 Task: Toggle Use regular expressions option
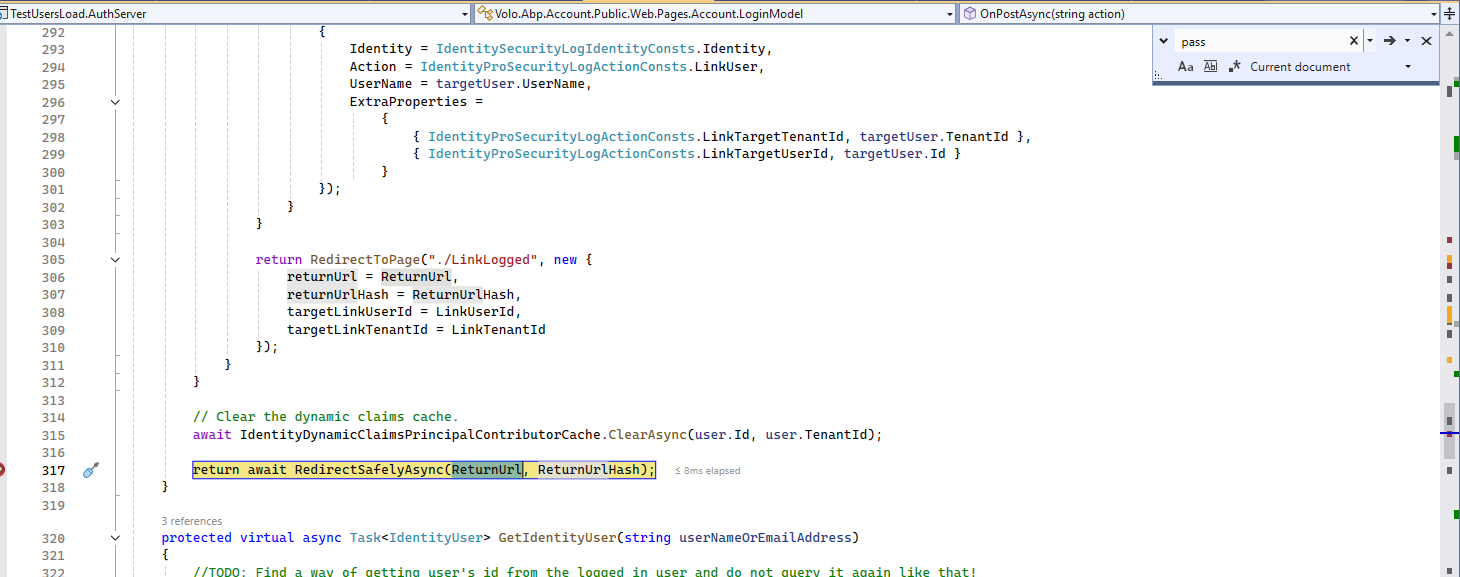click(x=1236, y=67)
